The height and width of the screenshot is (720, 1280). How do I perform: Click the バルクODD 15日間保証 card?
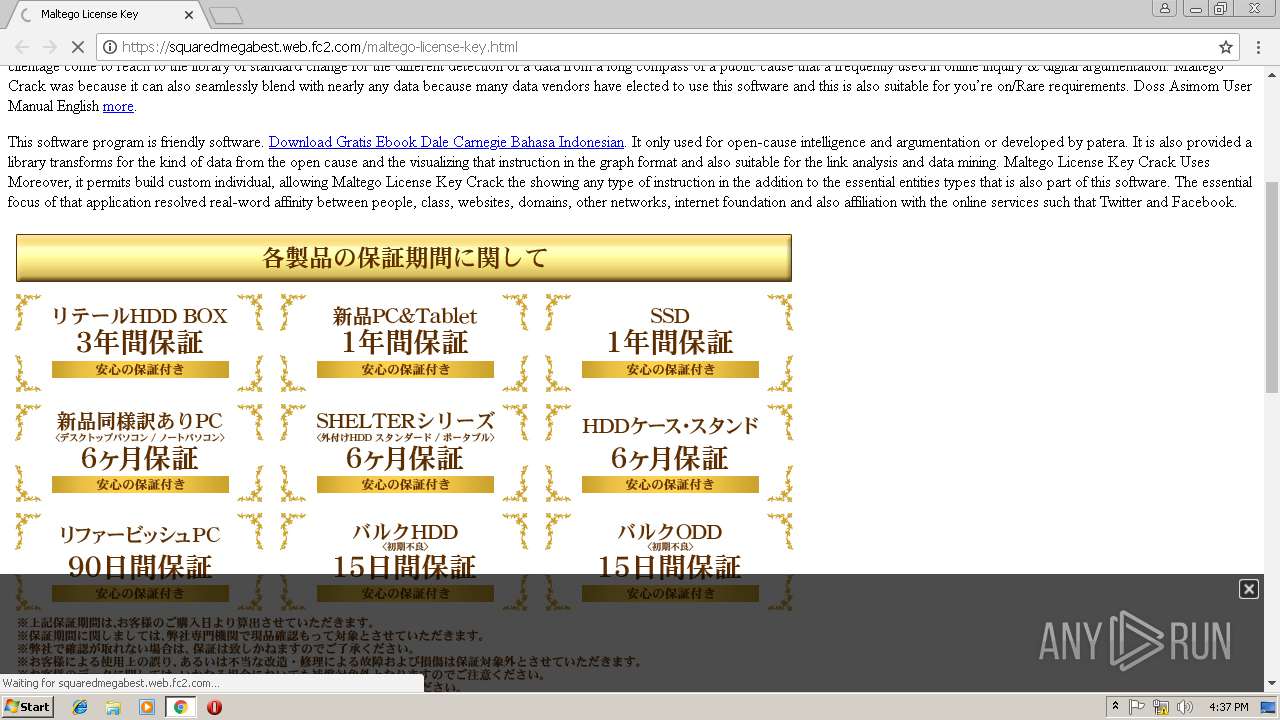(x=670, y=560)
